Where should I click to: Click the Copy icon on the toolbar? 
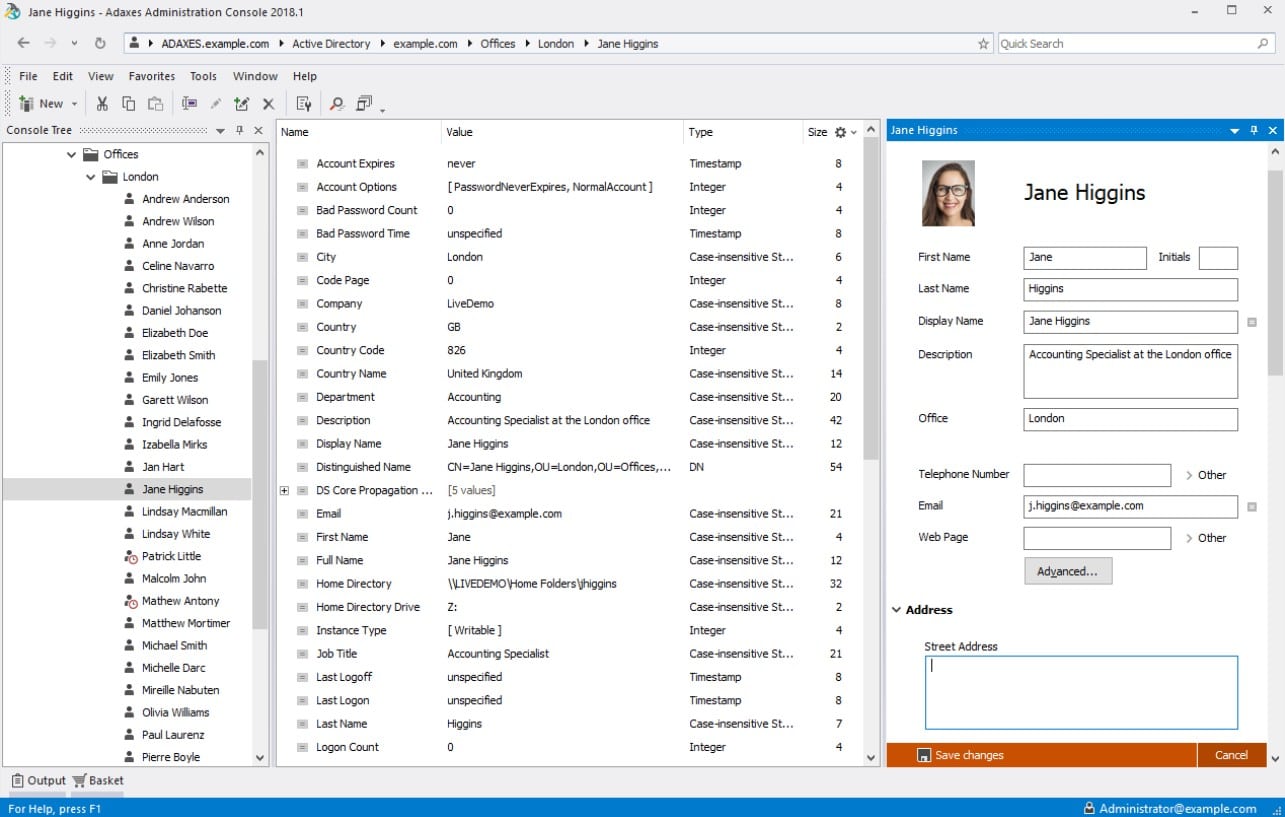(128, 103)
